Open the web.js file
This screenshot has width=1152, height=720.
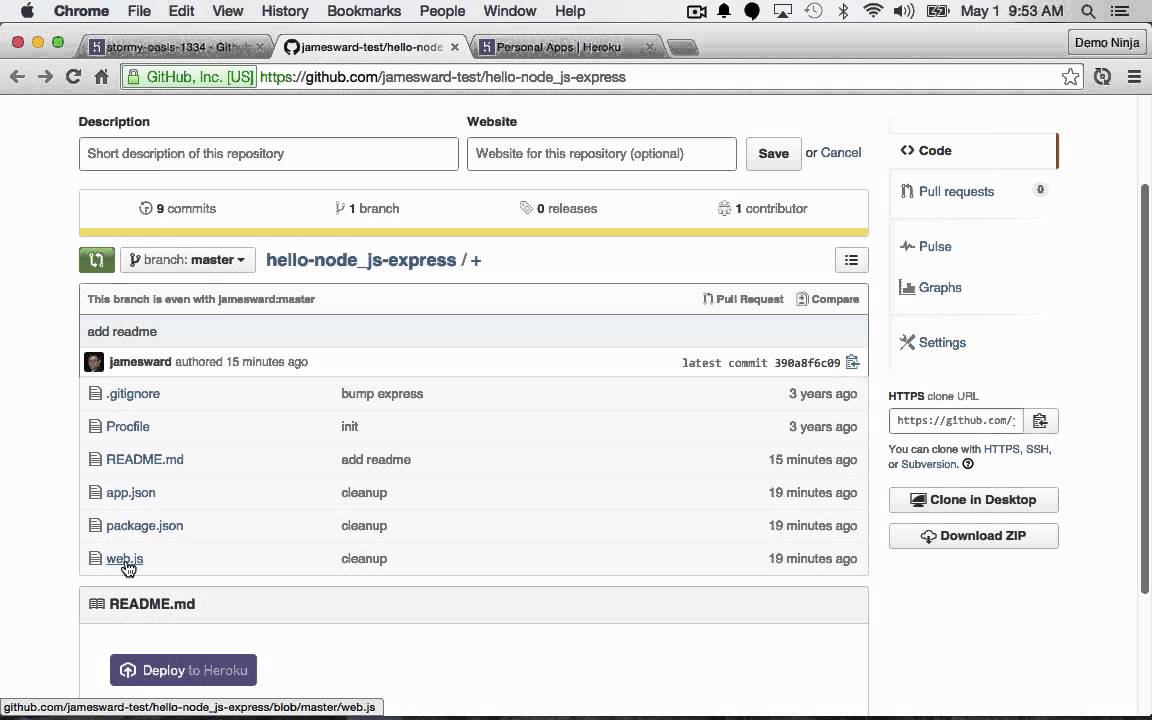124,558
